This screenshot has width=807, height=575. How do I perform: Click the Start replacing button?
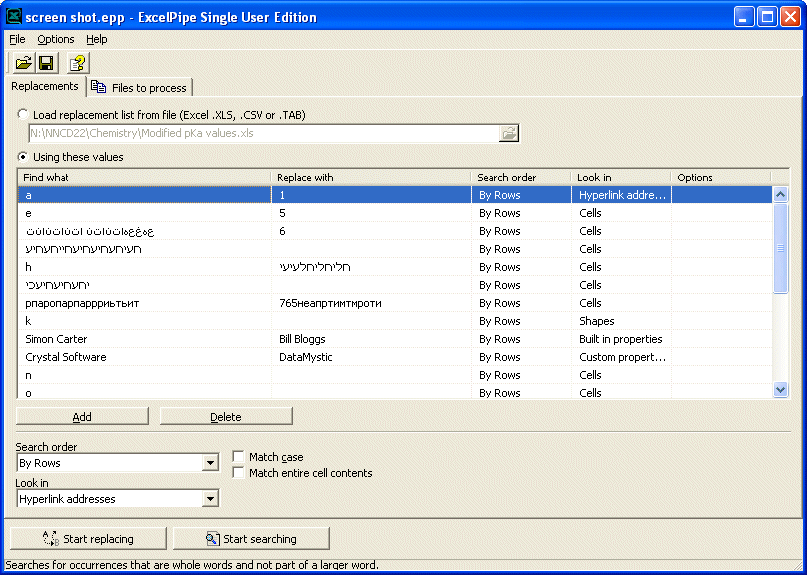coord(88,538)
